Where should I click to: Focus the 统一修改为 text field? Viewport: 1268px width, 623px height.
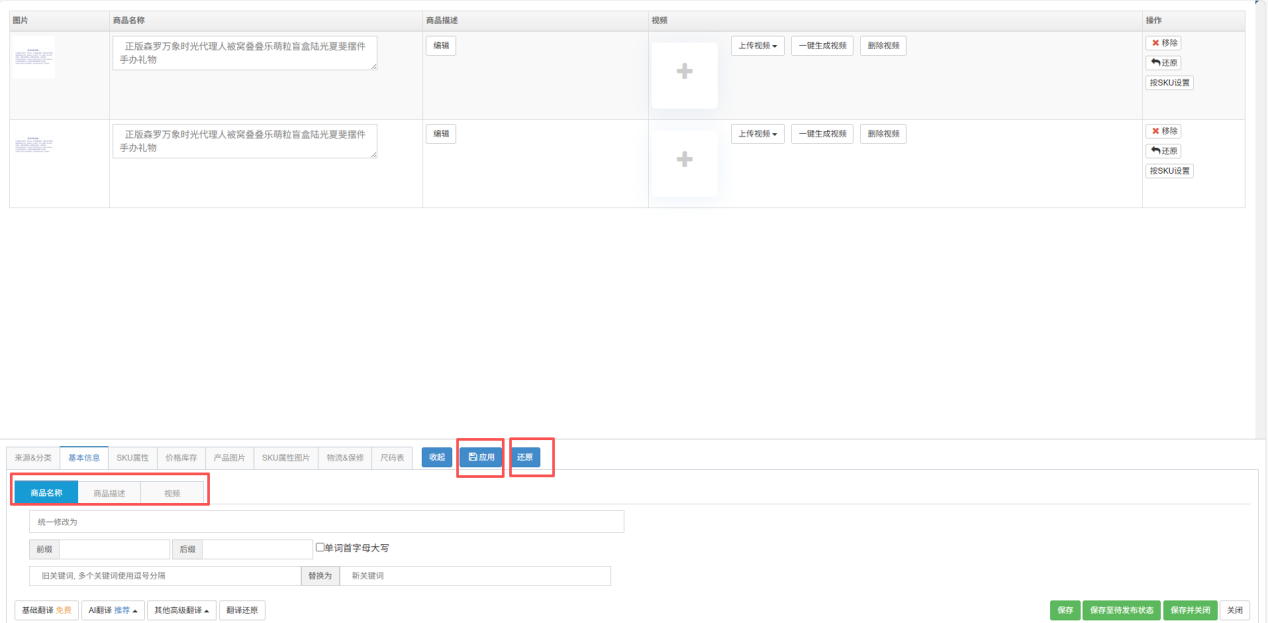[327, 521]
